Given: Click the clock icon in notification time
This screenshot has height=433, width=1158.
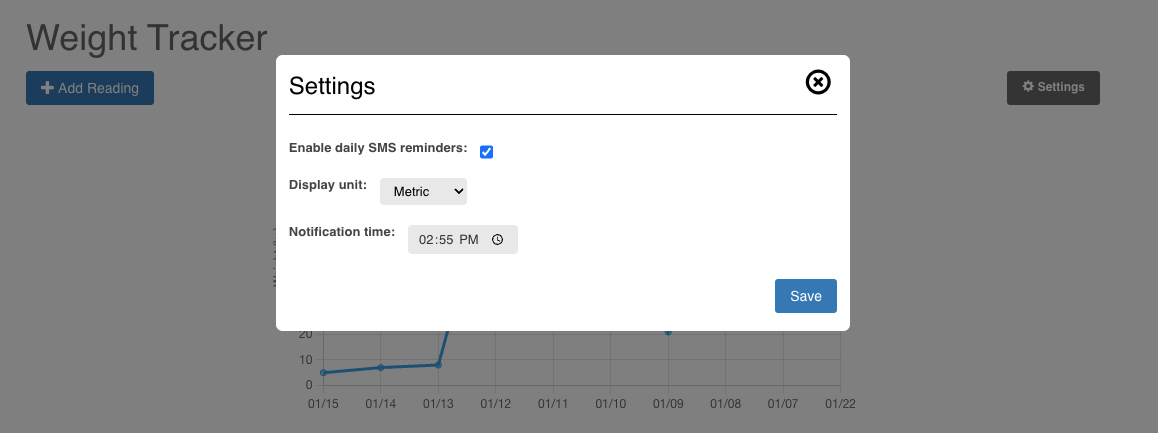Looking at the screenshot, I should click(x=497, y=240).
